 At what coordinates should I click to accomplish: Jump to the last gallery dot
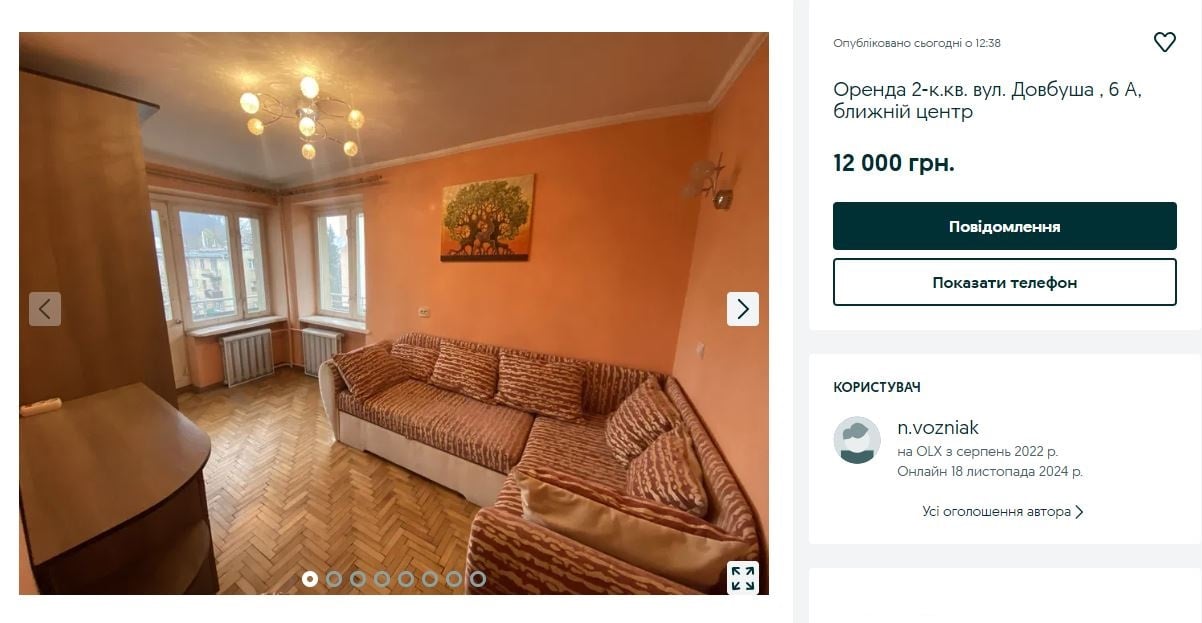[478, 579]
